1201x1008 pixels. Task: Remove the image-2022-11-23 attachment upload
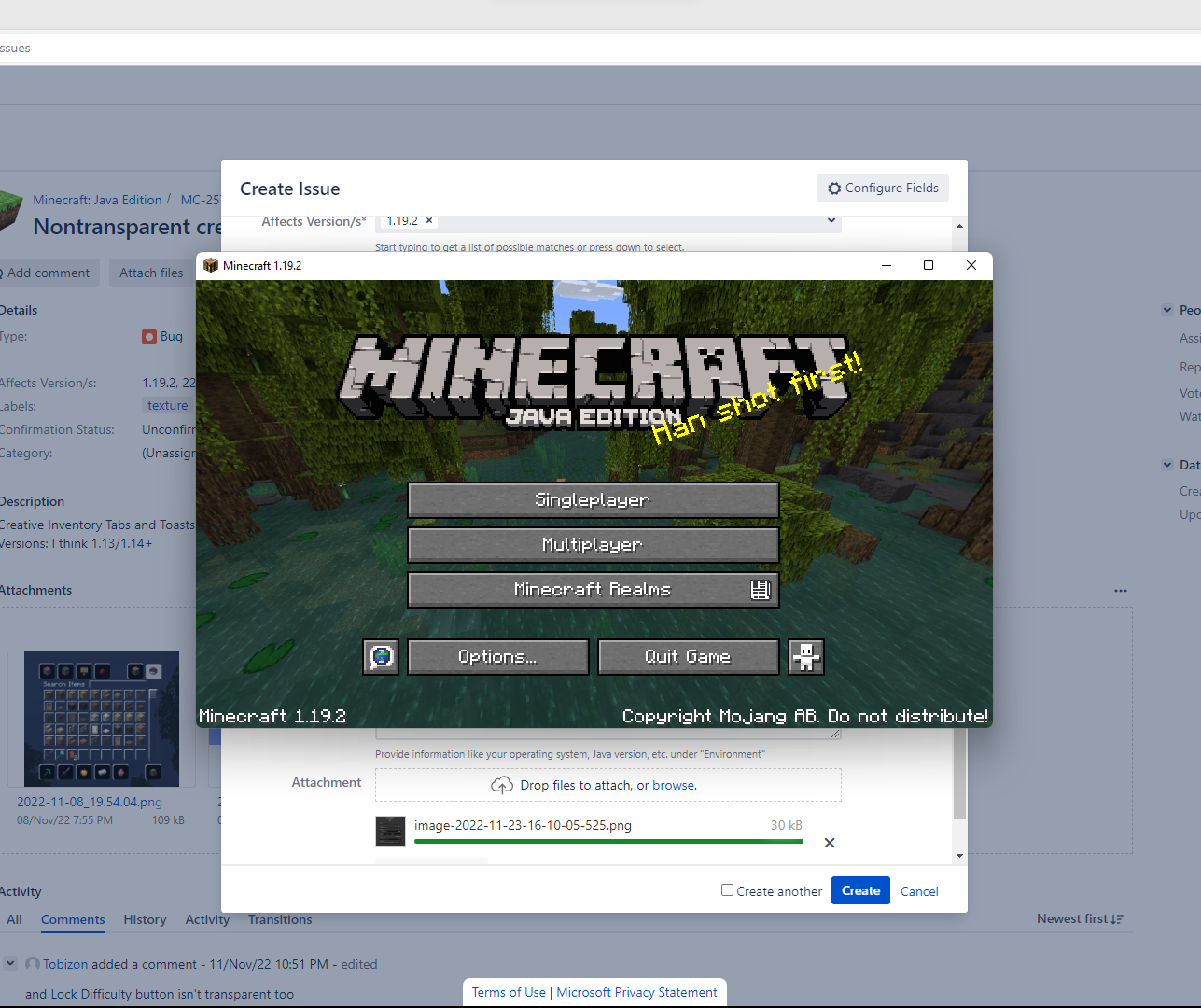(x=830, y=843)
